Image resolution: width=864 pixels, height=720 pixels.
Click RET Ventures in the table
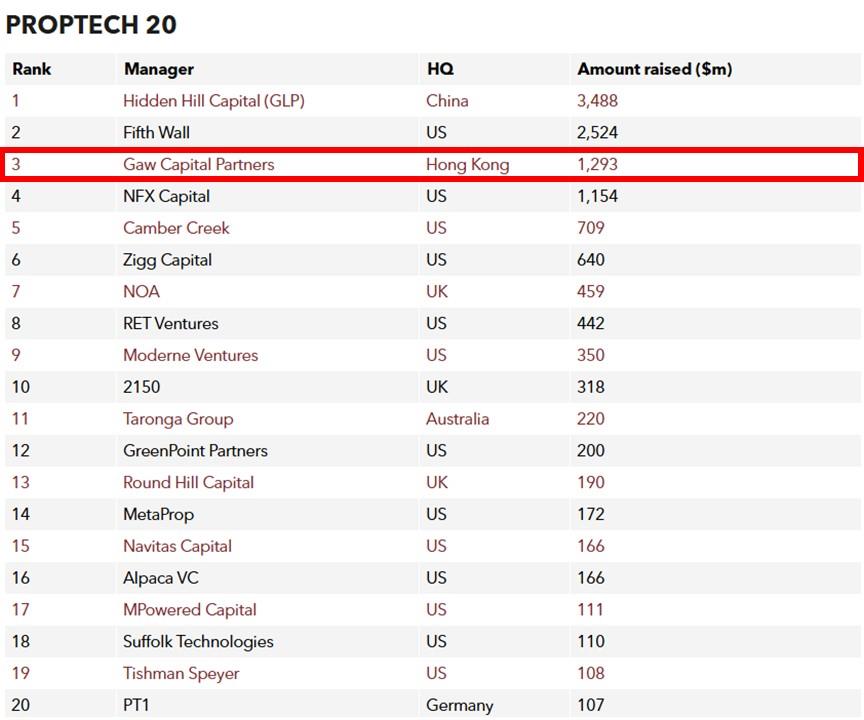pos(170,324)
